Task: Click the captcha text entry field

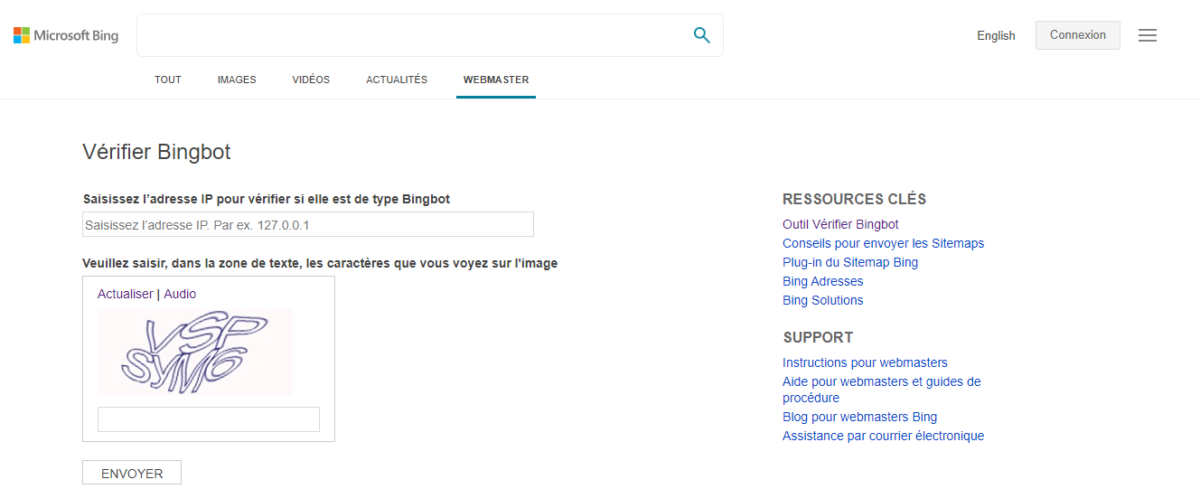Action: pos(208,419)
